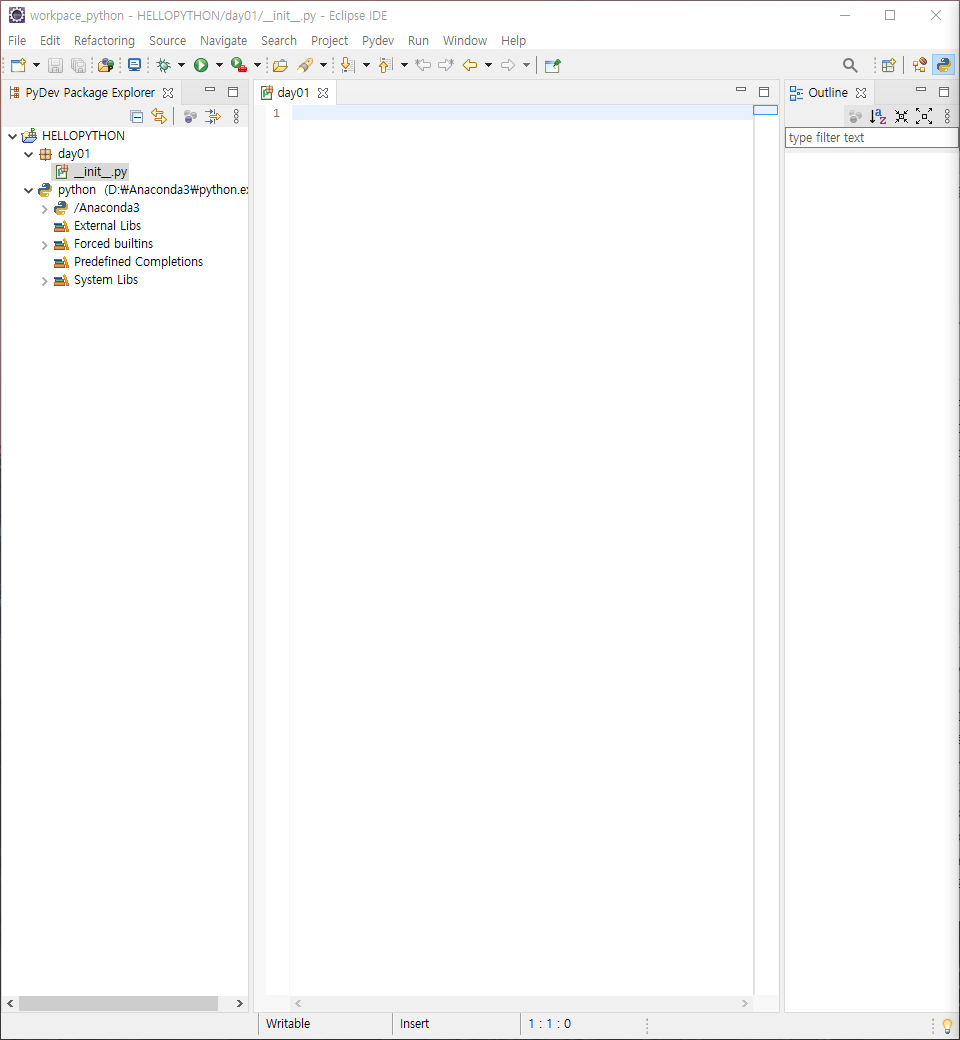Screen dimensions: 960x1040
Task: Close the day01 editor tab
Action: pyautogui.click(x=323, y=93)
